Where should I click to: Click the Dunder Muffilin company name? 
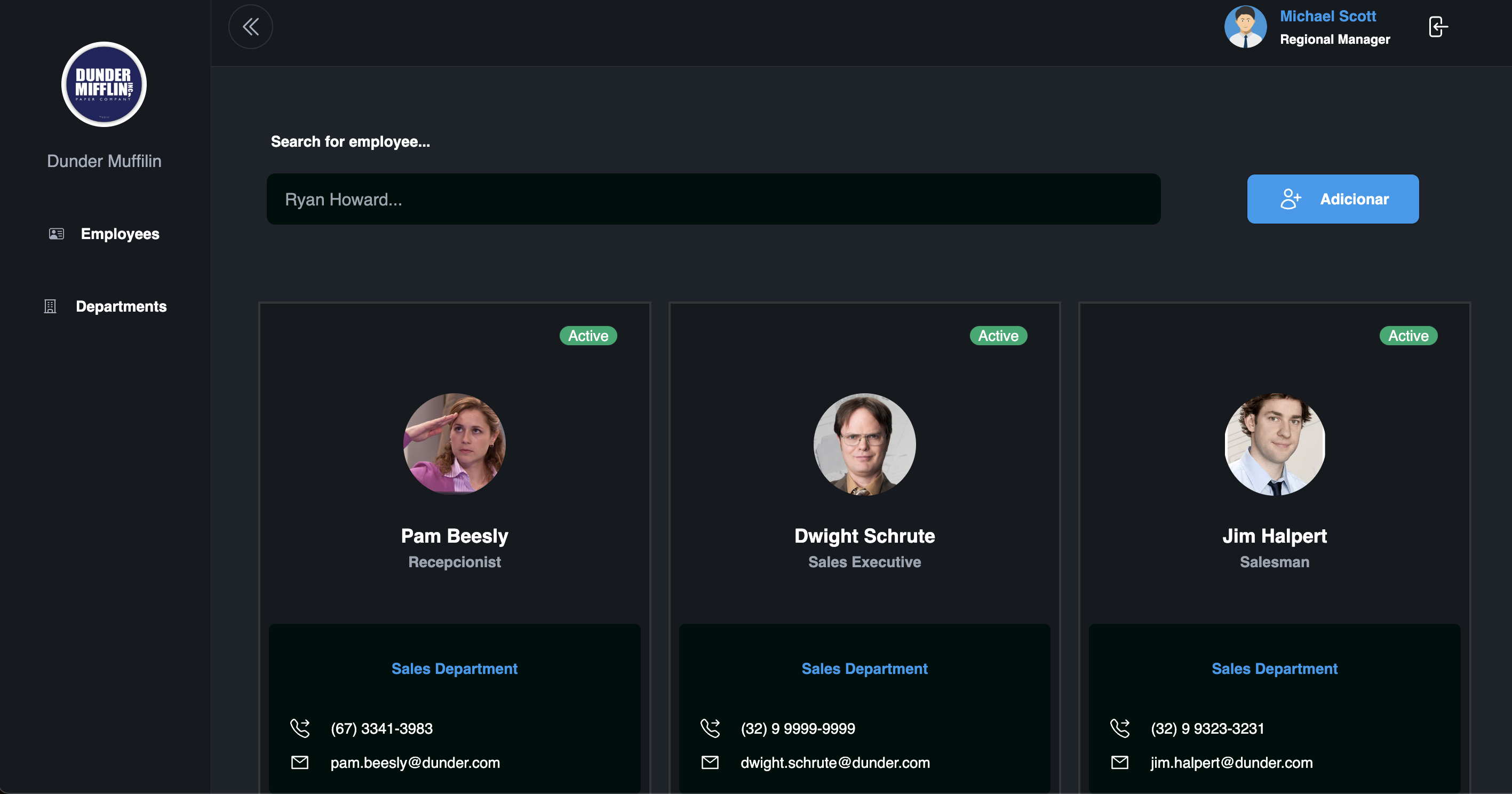[104, 161]
